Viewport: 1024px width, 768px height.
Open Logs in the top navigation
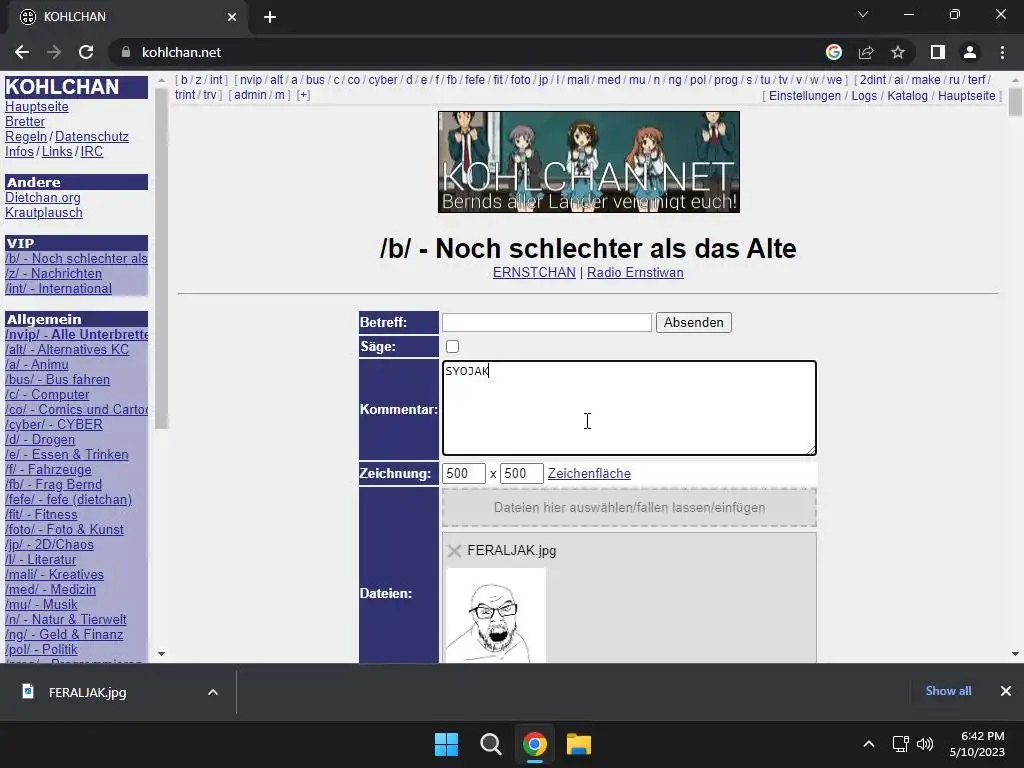[864, 96]
